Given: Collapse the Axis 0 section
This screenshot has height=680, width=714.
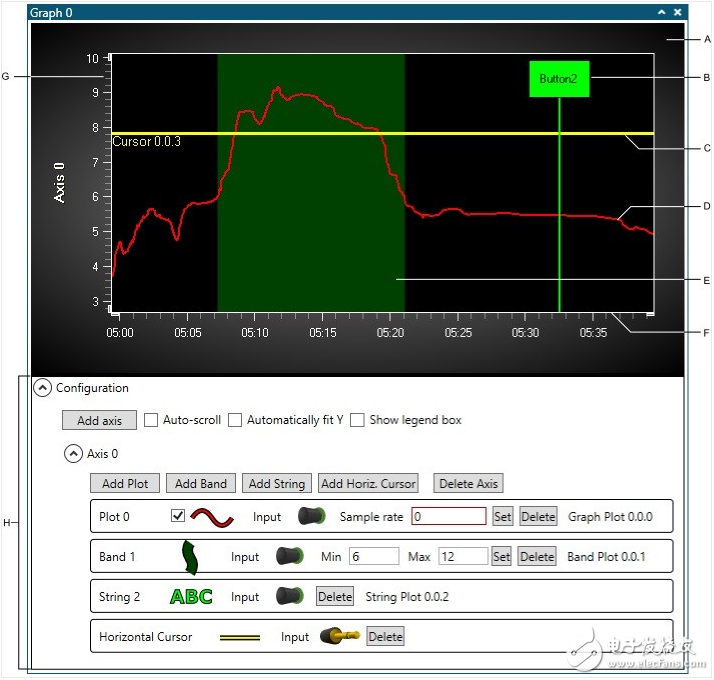Looking at the screenshot, I should (73, 453).
